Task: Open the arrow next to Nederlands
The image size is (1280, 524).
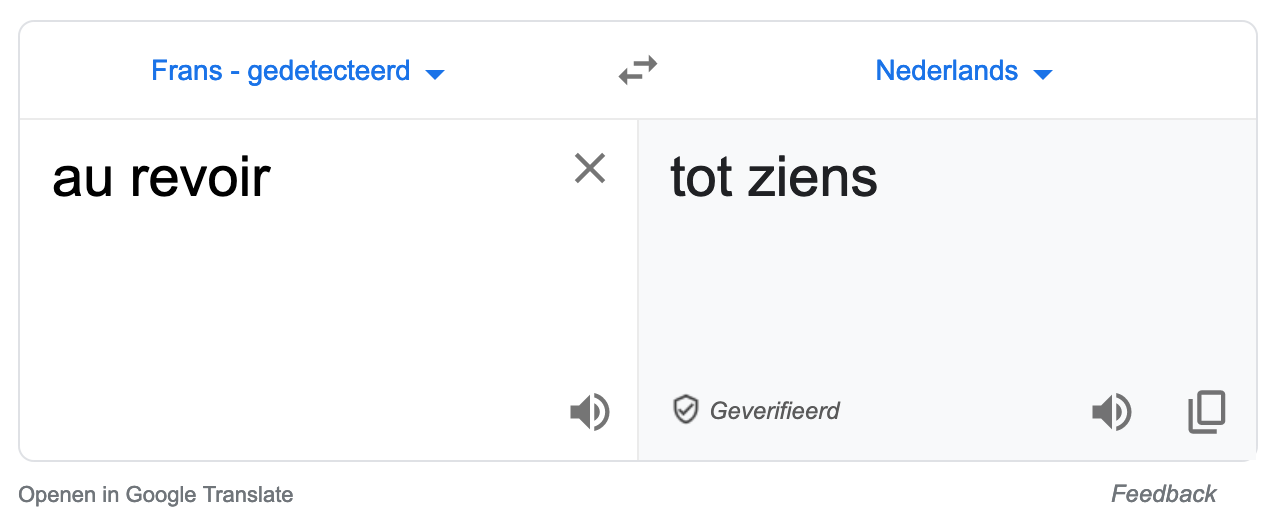Action: pyautogui.click(x=1042, y=74)
